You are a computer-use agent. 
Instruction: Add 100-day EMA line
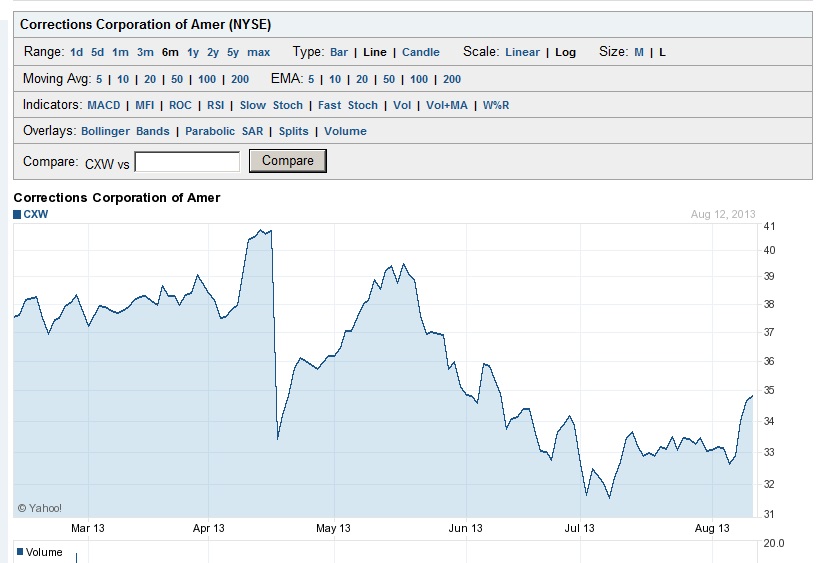pos(419,79)
